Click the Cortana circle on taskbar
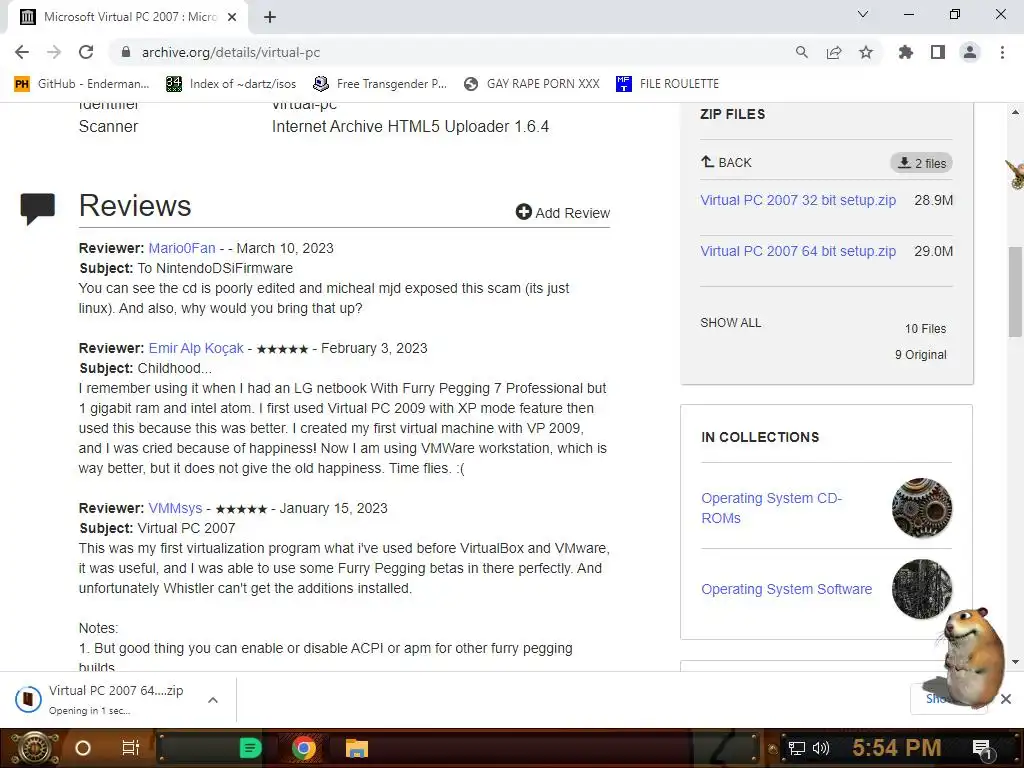The width and height of the screenshot is (1024, 768). pos(83,748)
